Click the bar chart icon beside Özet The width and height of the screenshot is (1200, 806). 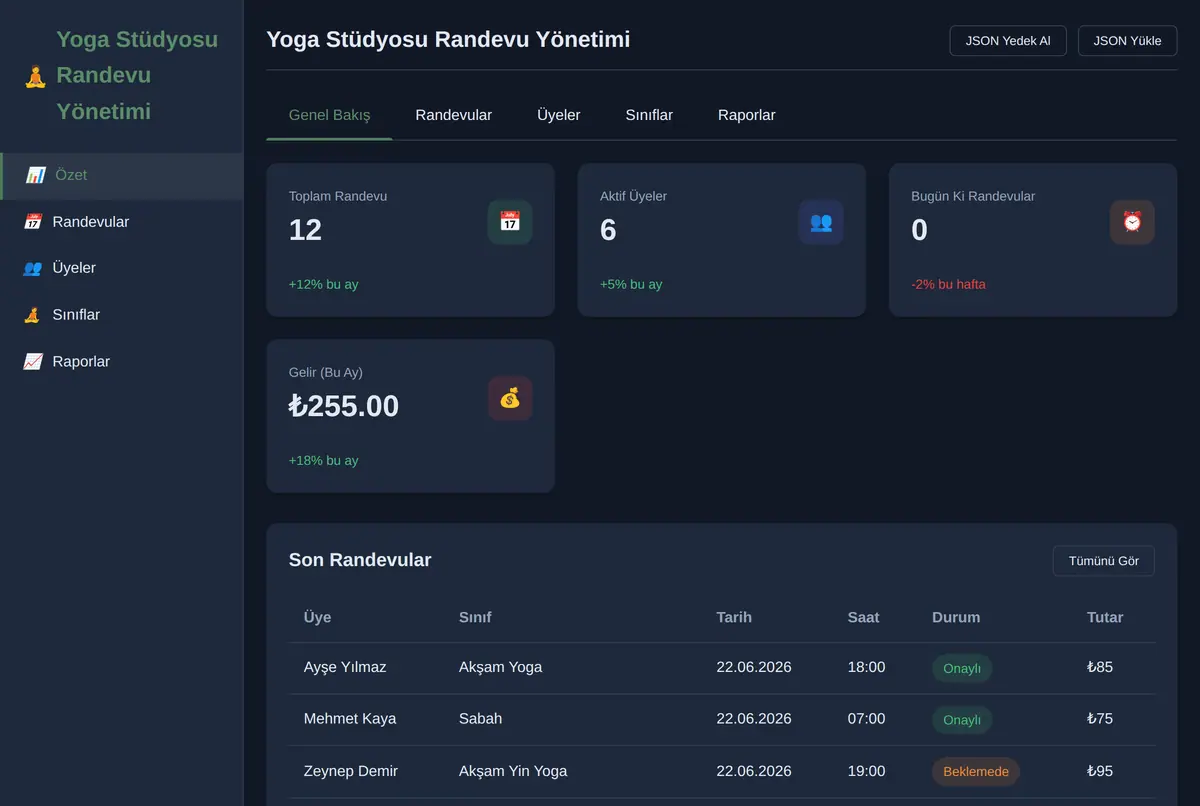click(x=35, y=175)
